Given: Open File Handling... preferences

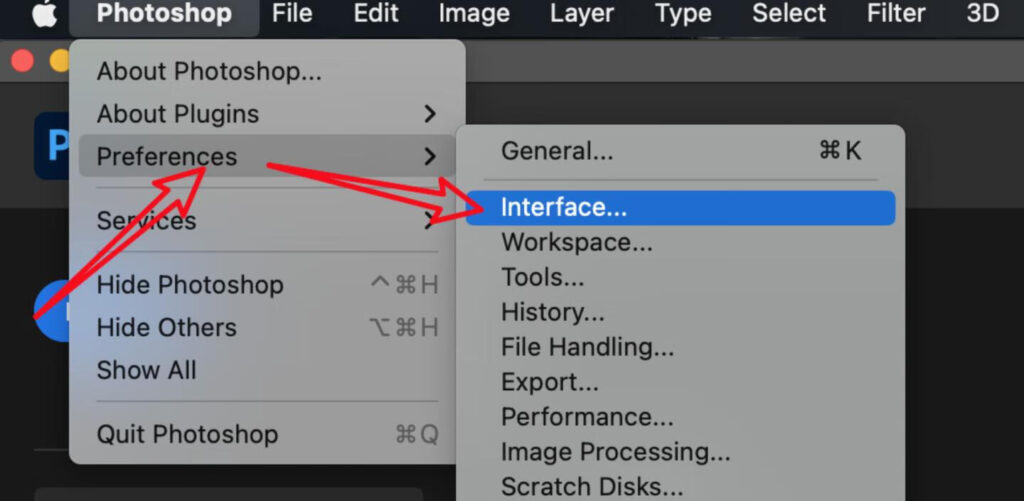Looking at the screenshot, I should (x=680, y=347).
